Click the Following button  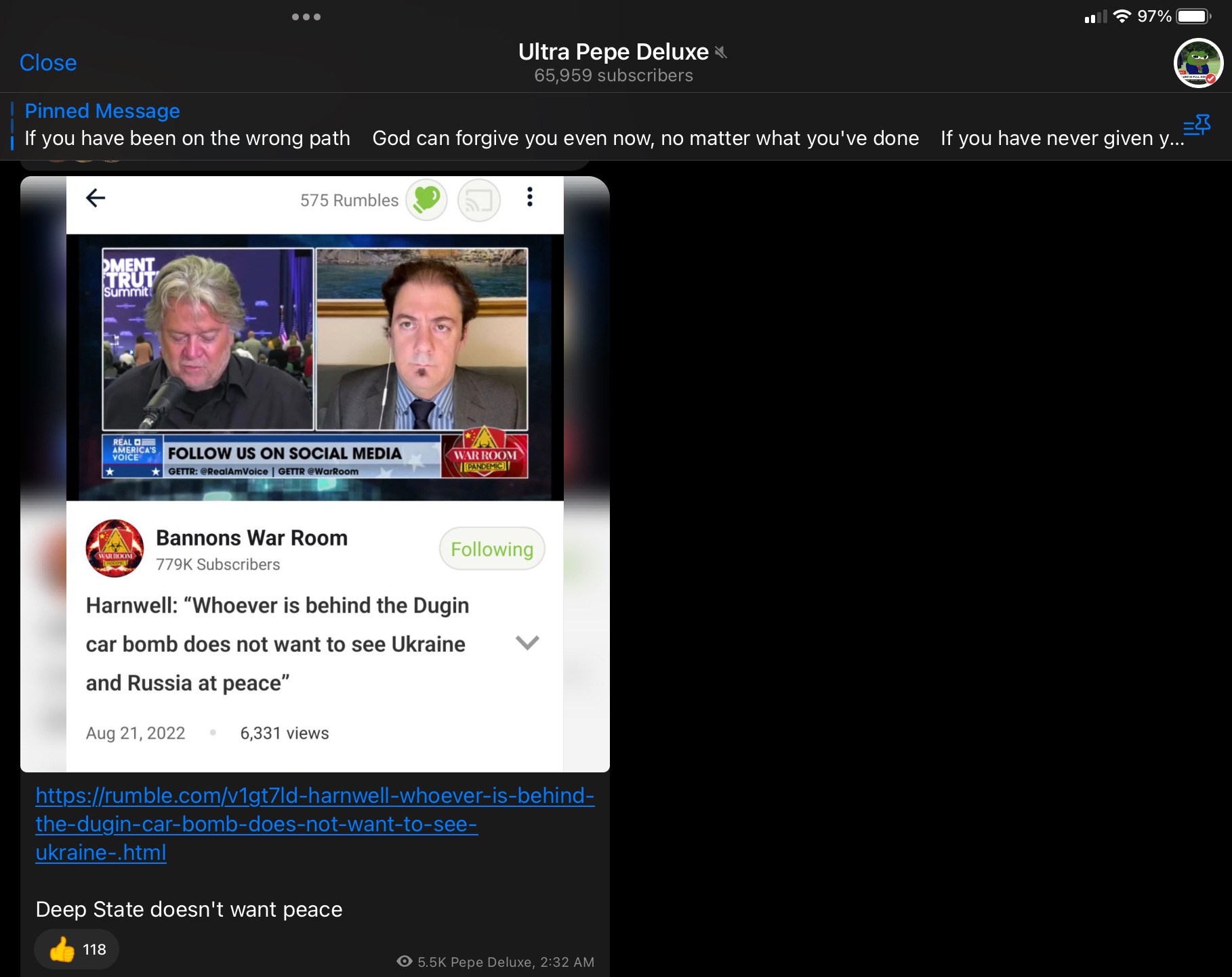[x=492, y=549]
